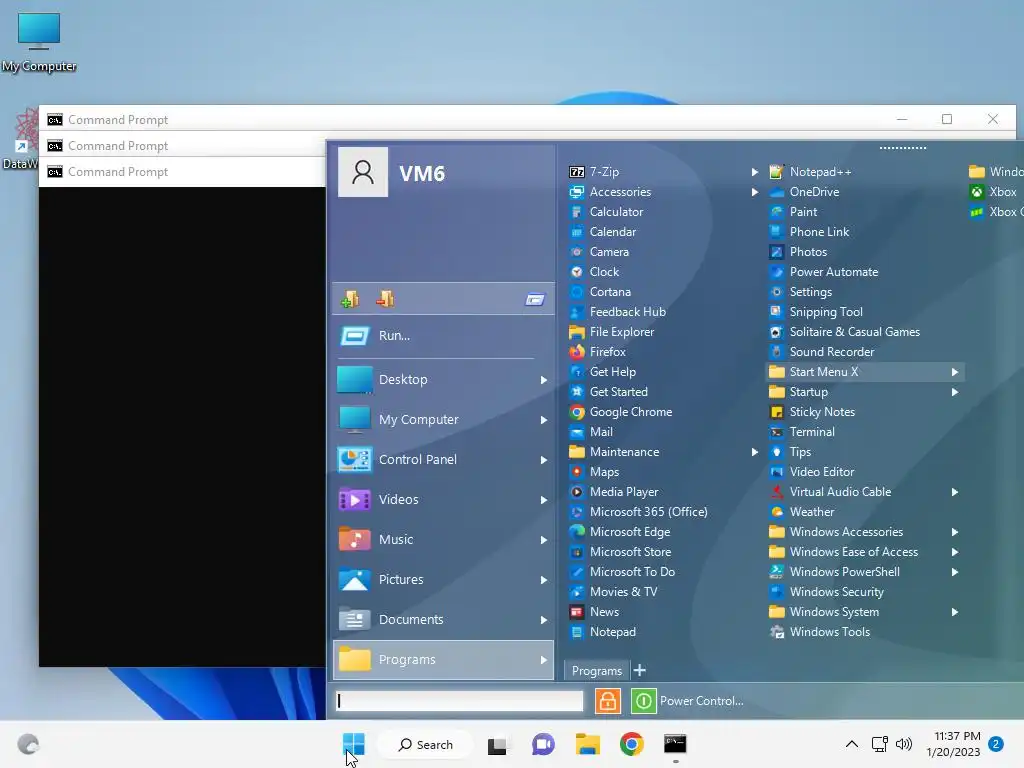Expand the Music submenu
This screenshot has width=1024, height=768.
pyautogui.click(x=543, y=540)
